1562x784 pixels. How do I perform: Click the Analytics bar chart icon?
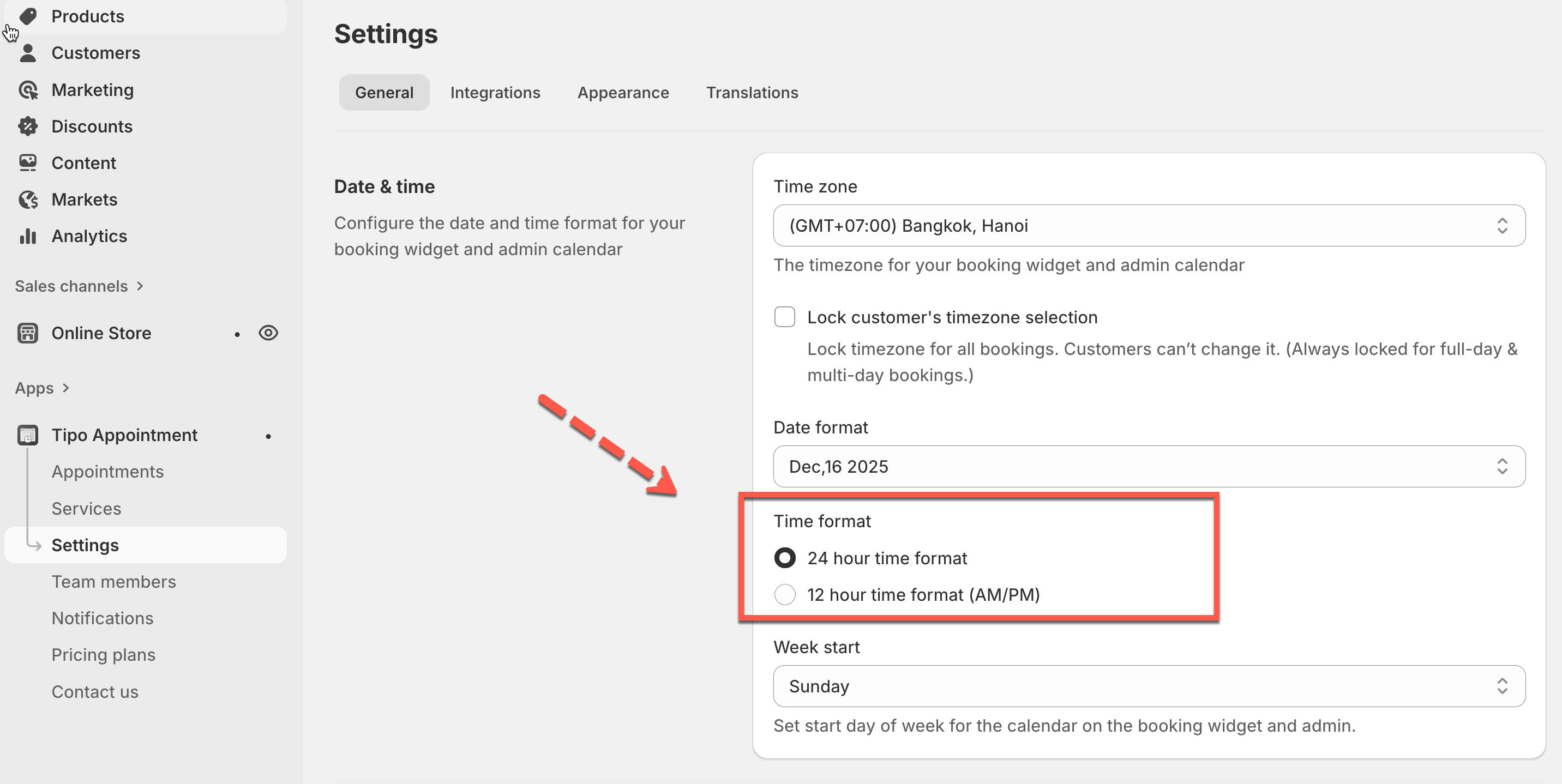(x=28, y=236)
